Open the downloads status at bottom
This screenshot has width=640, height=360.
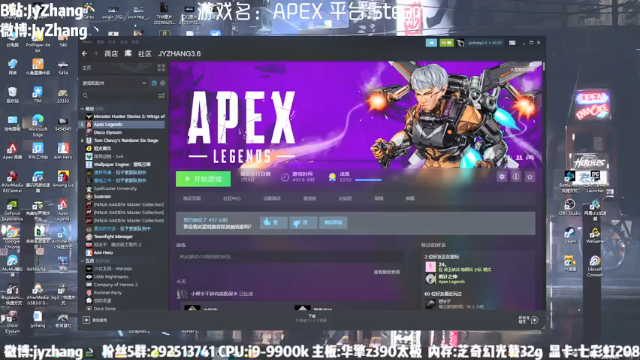tap(312, 318)
